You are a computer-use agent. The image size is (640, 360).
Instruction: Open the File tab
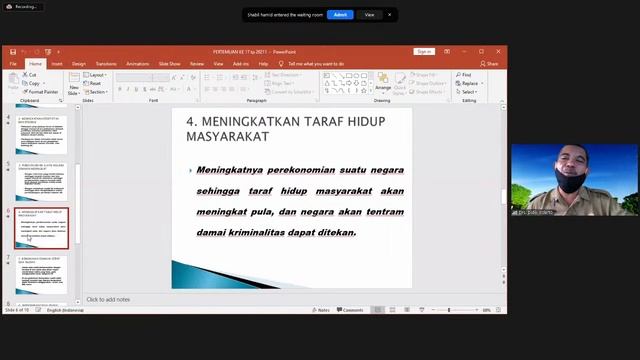coord(13,64)
